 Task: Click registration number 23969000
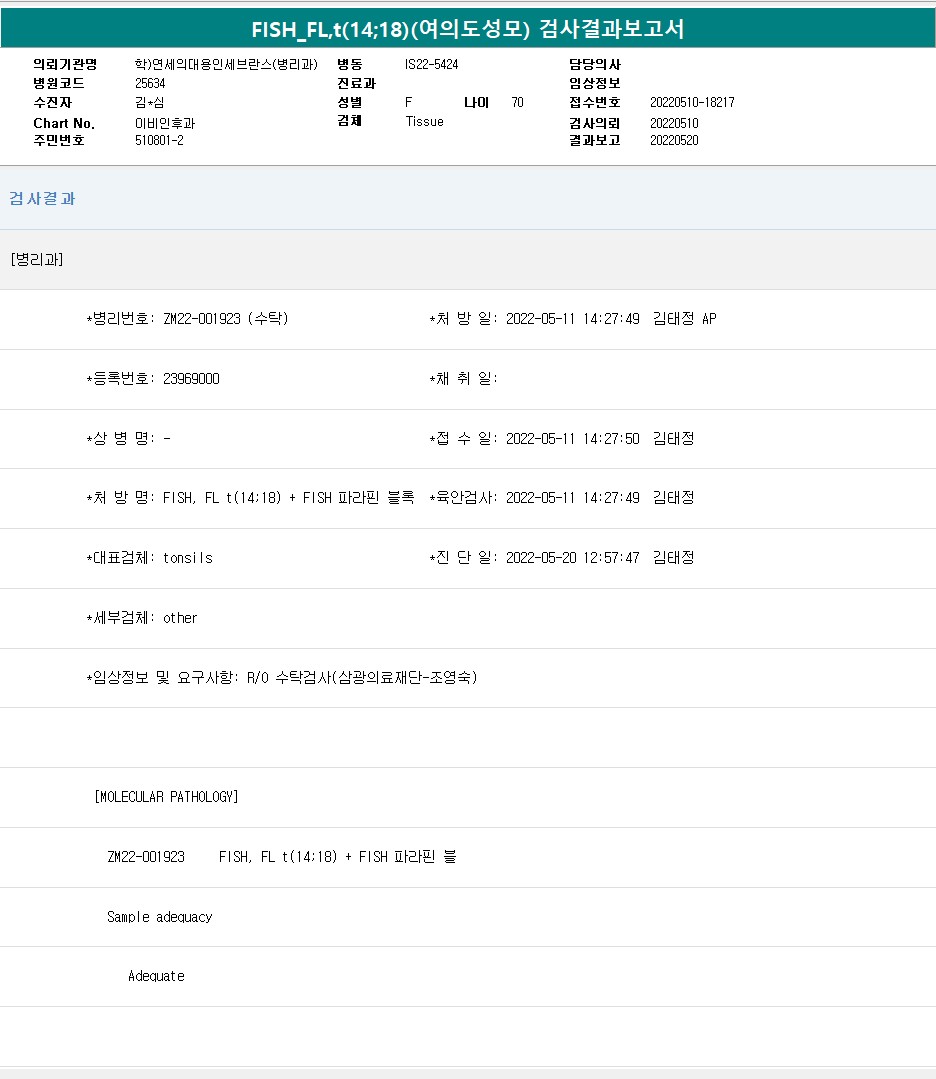coord(191,378)
